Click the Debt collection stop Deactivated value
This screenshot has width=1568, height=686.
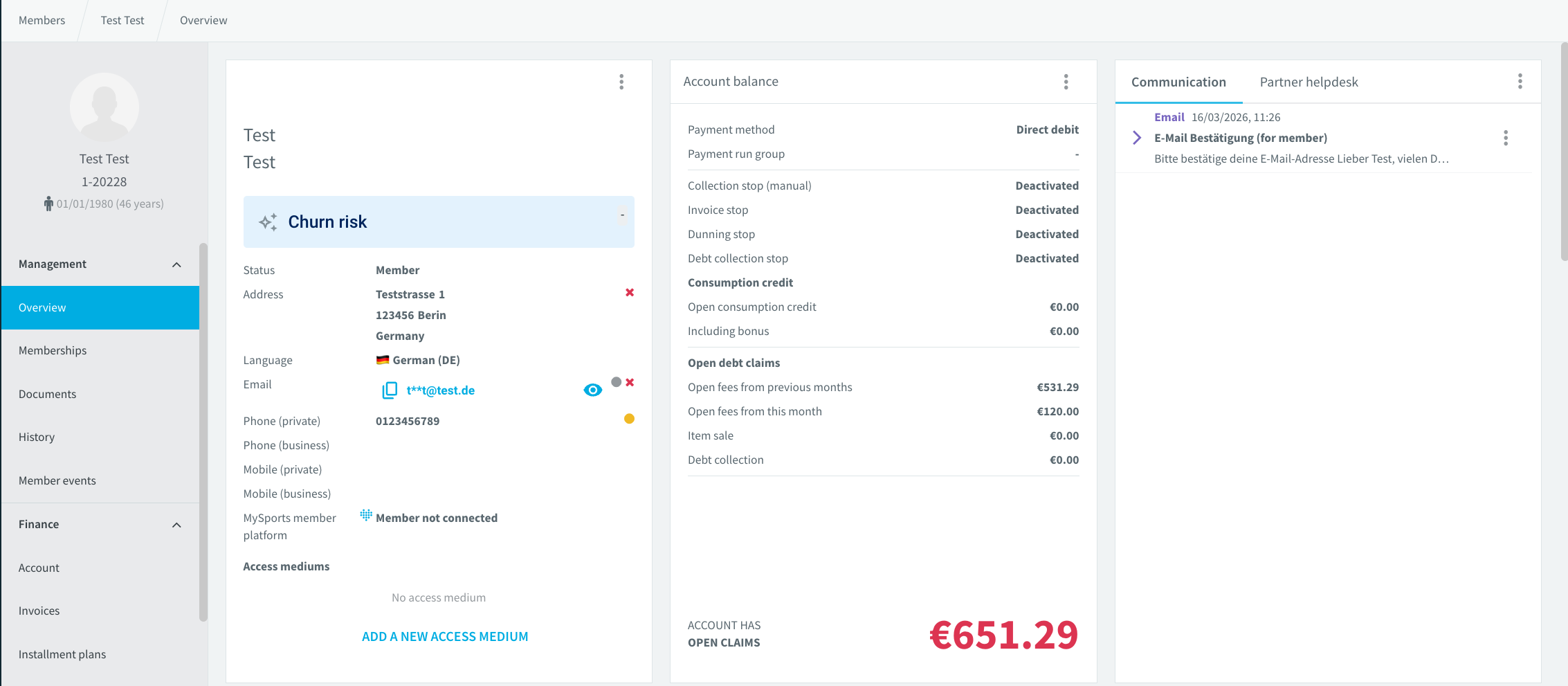pyautogui.click(x=1047, y=258)
